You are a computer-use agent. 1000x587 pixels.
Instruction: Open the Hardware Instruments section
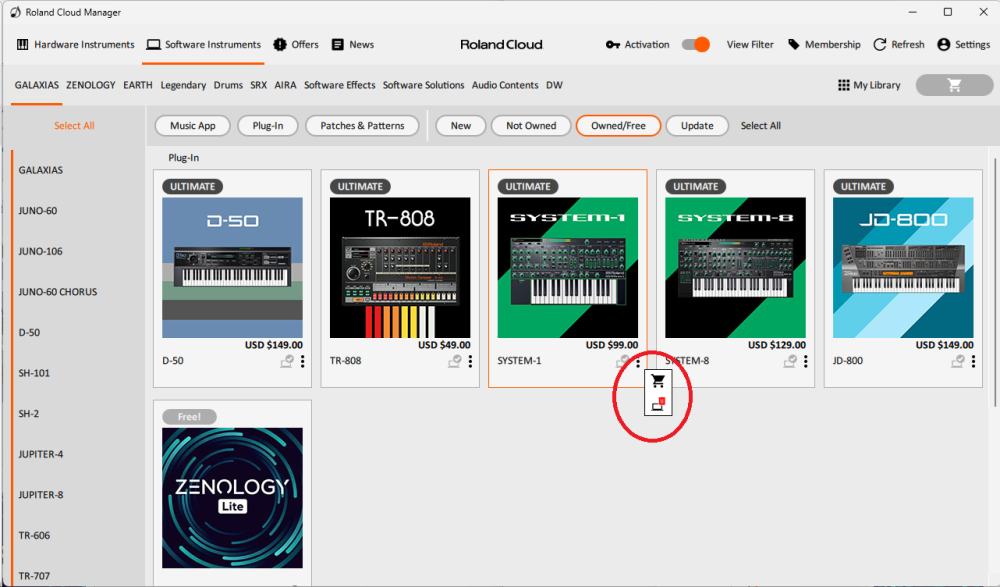pos(75,45)
